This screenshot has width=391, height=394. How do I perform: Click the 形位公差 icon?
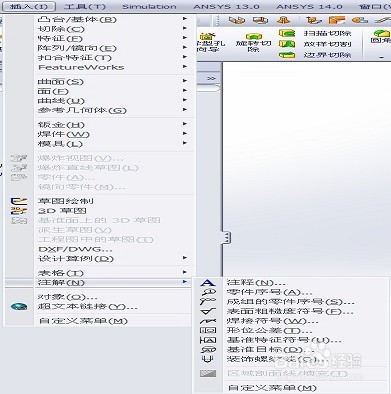208,331
